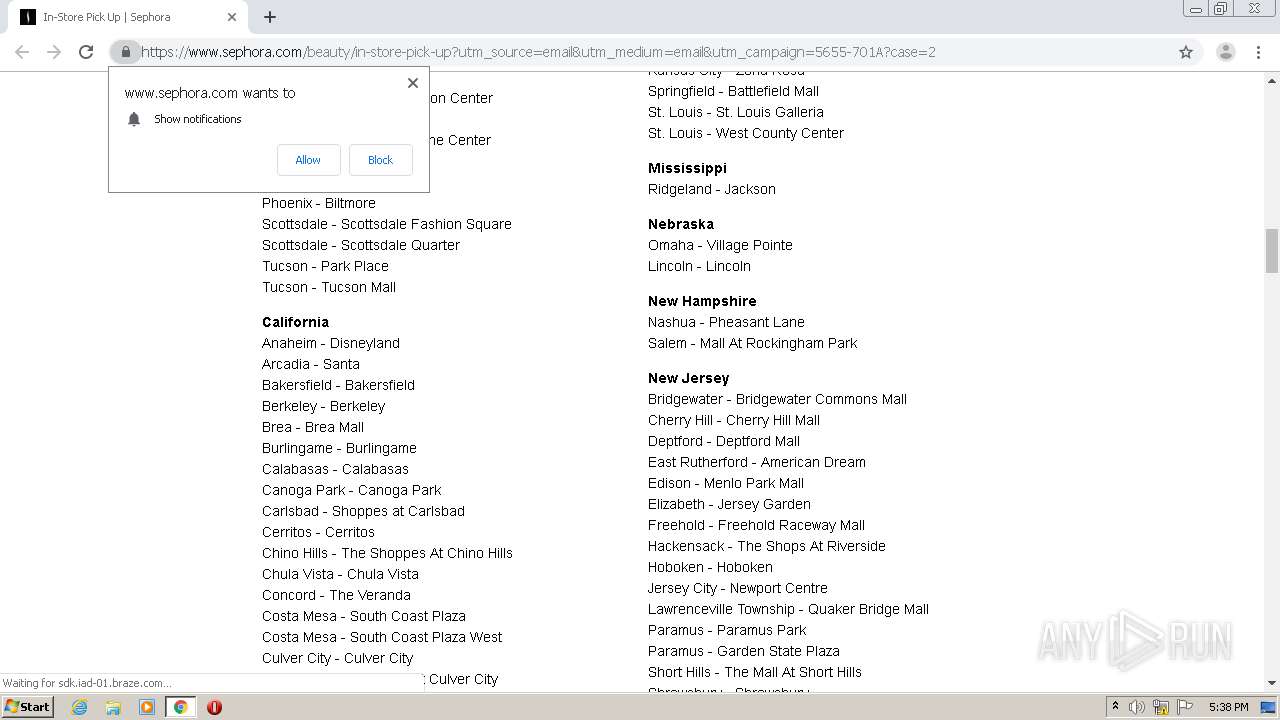Click 'Short Hills - The Mall At Short Hills'

click(x=755, y=672)
